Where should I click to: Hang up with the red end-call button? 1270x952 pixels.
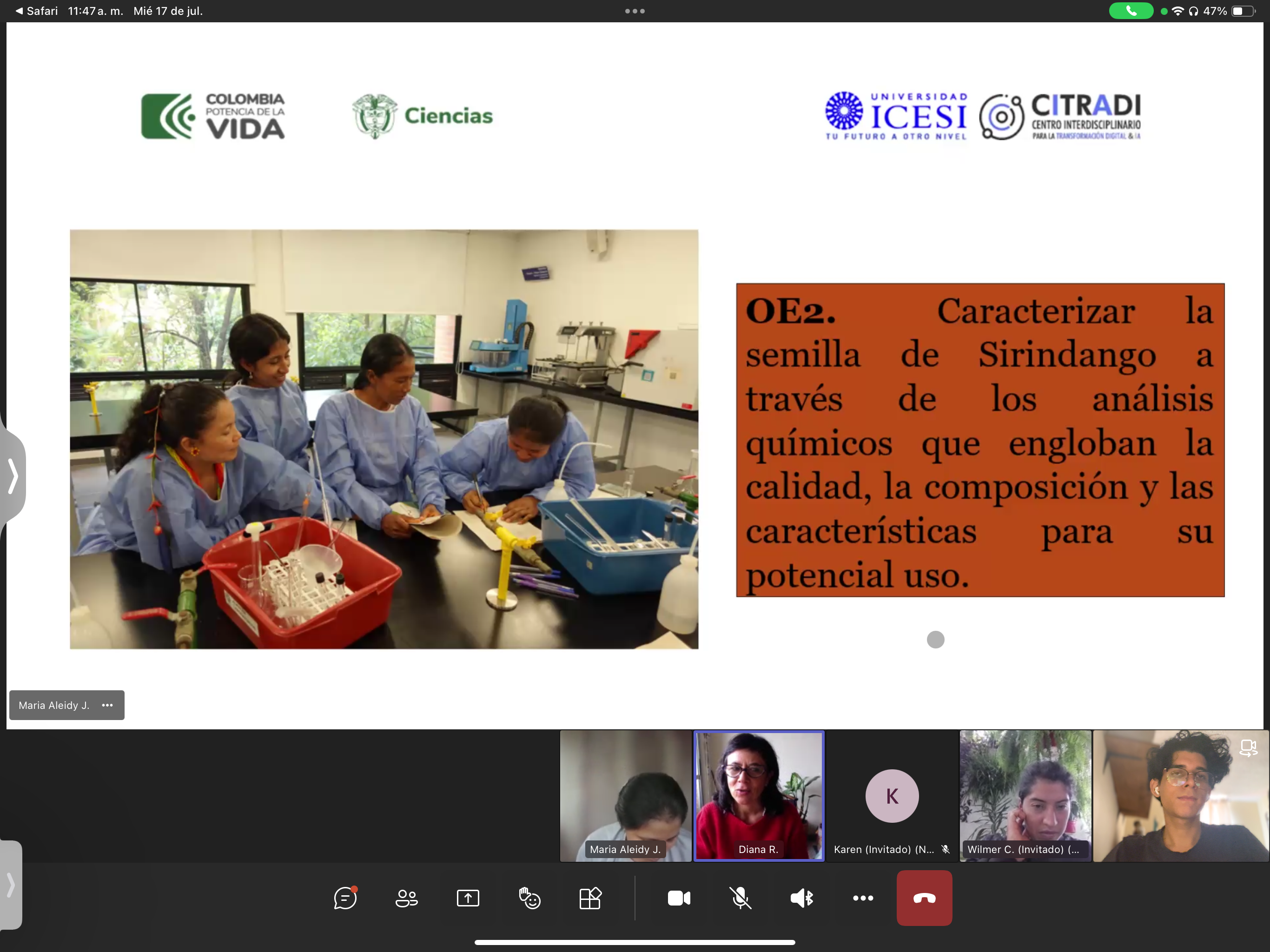[x=924, y=898]
